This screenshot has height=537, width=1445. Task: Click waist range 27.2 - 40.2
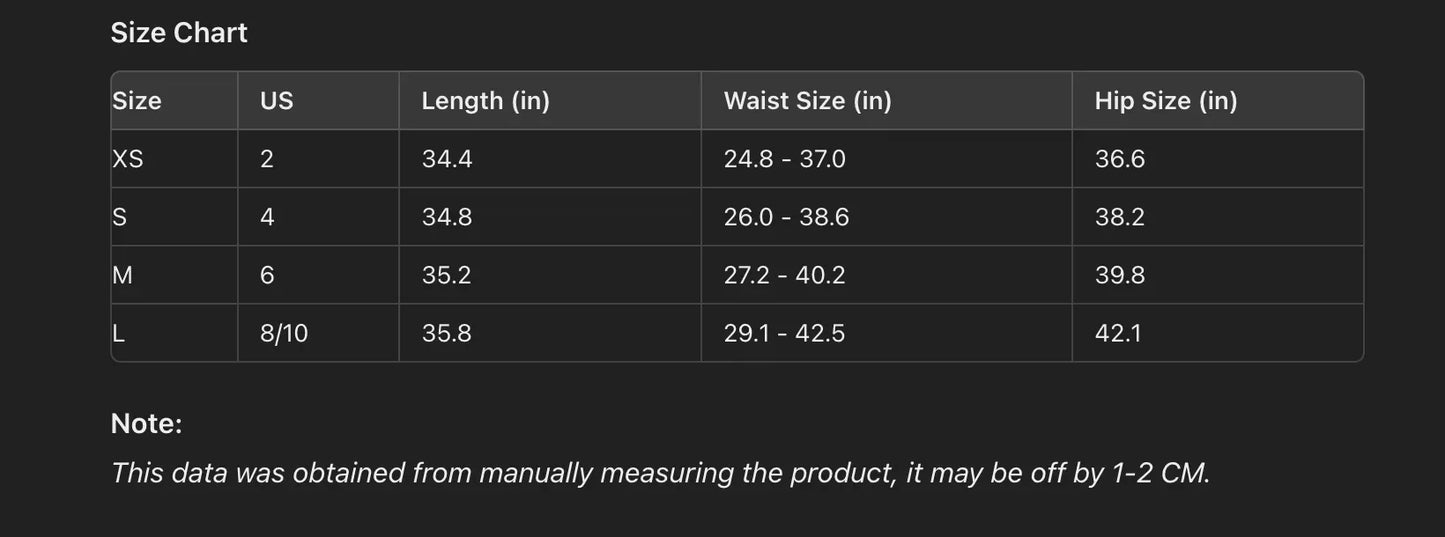coord(784,275)
